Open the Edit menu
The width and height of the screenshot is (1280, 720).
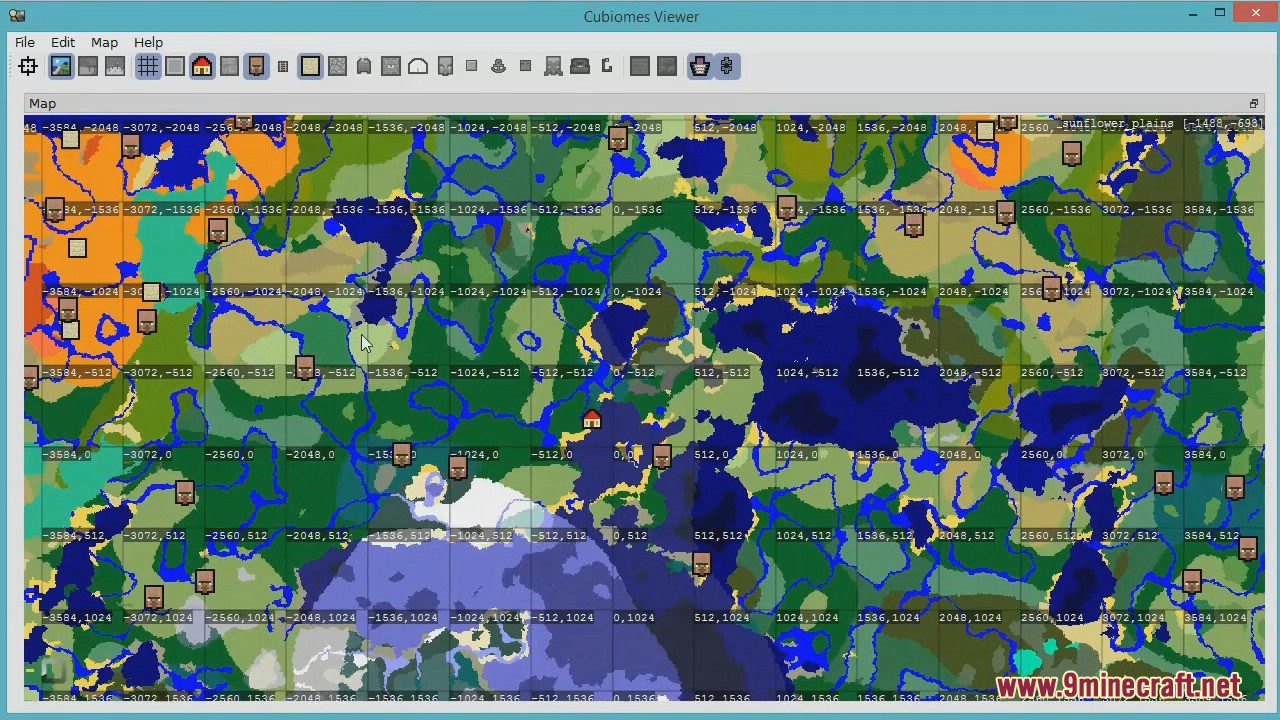63,42
